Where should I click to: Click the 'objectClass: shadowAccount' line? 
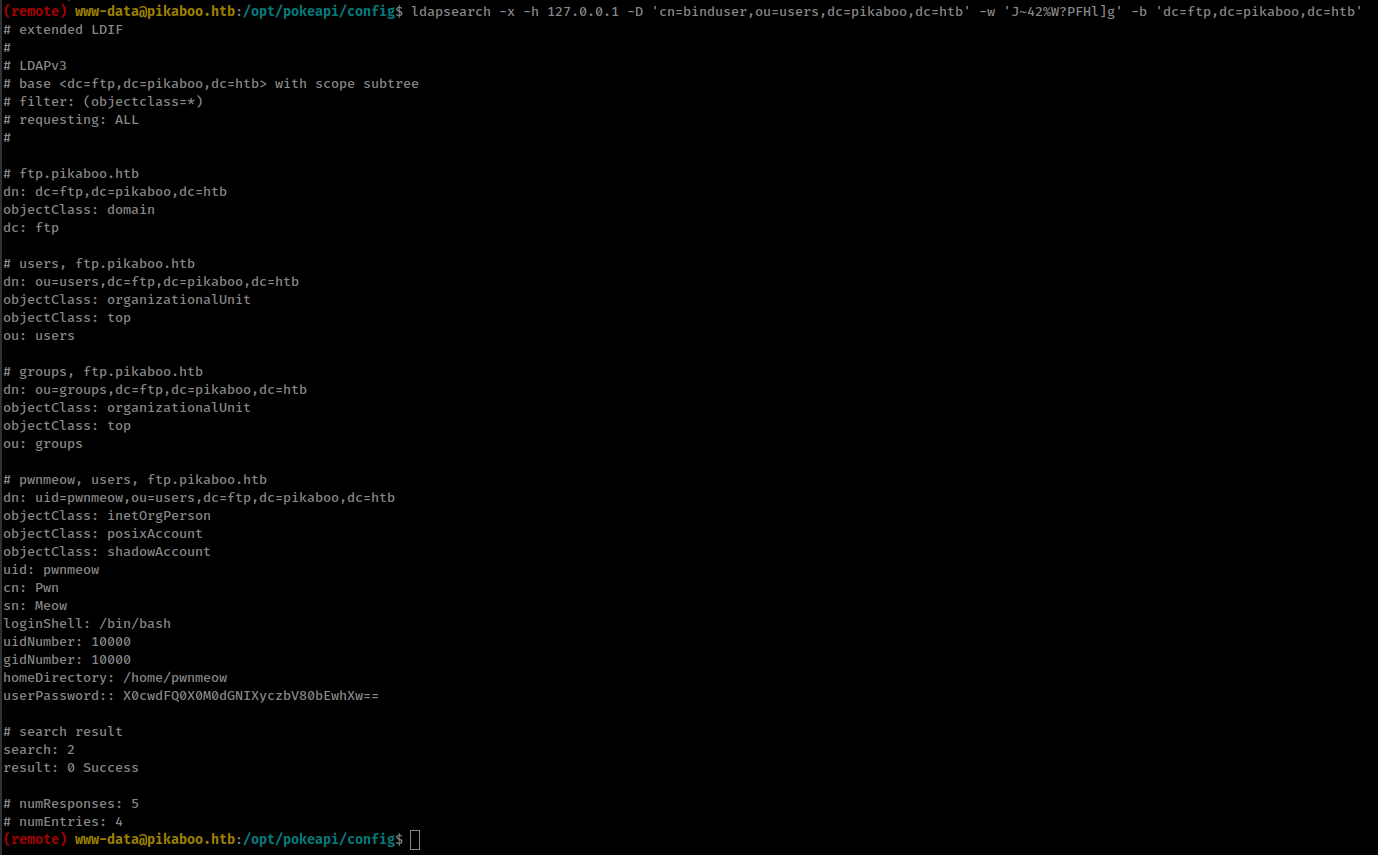(x=107, y=551)
